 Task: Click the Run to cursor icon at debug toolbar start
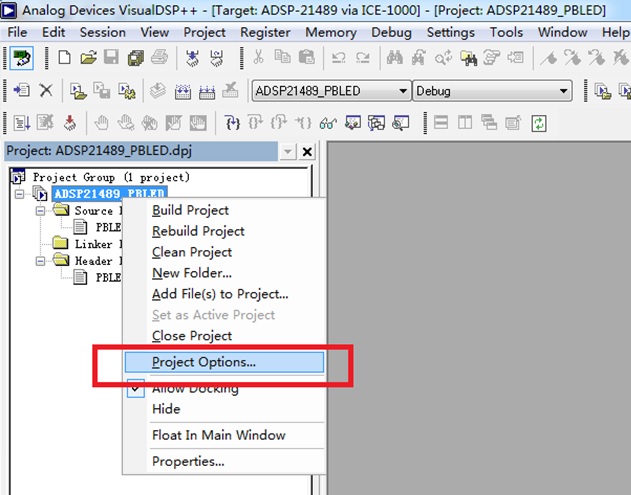coord(21,123)
